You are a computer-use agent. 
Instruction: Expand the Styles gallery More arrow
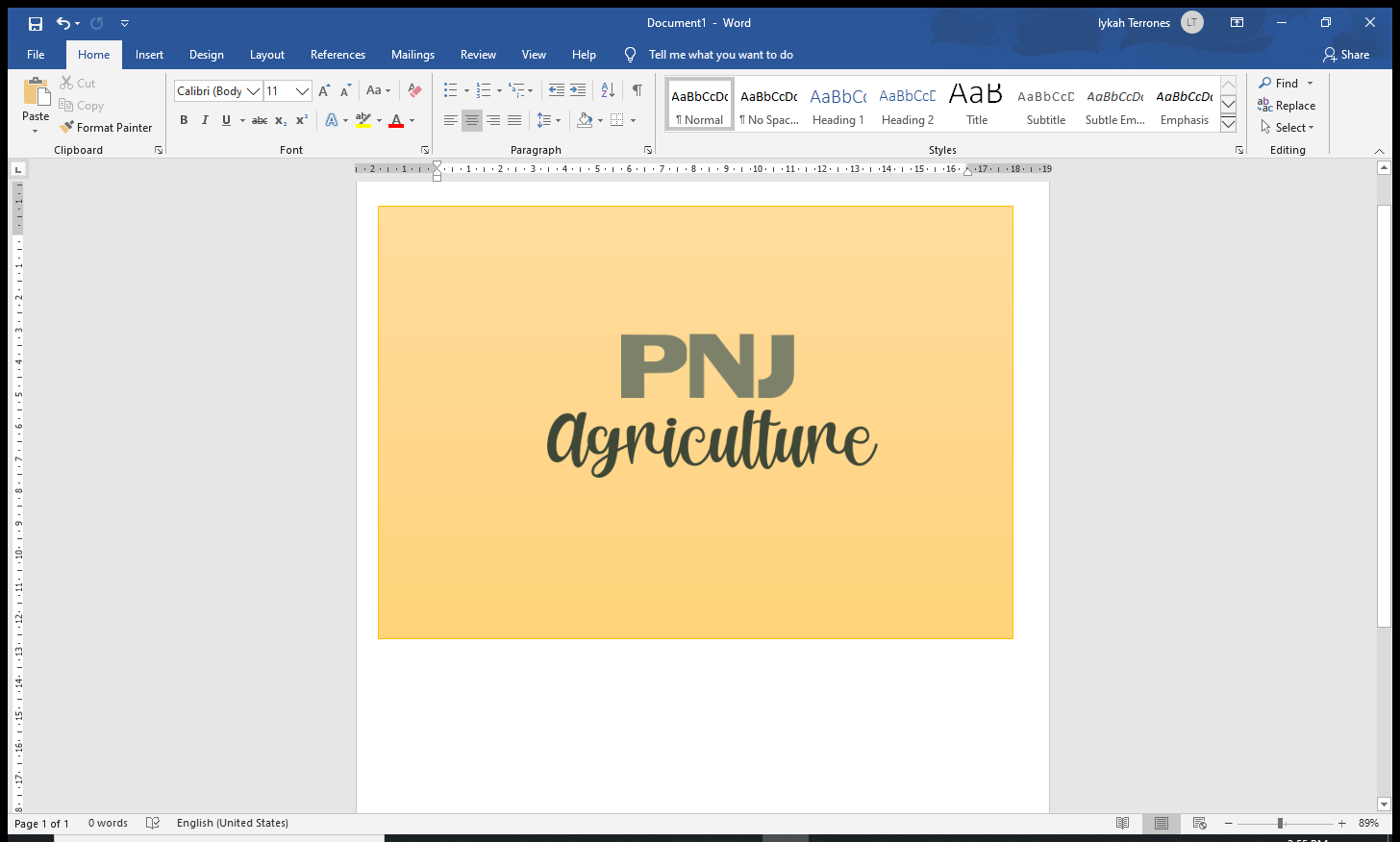[x=1228, y=123]
